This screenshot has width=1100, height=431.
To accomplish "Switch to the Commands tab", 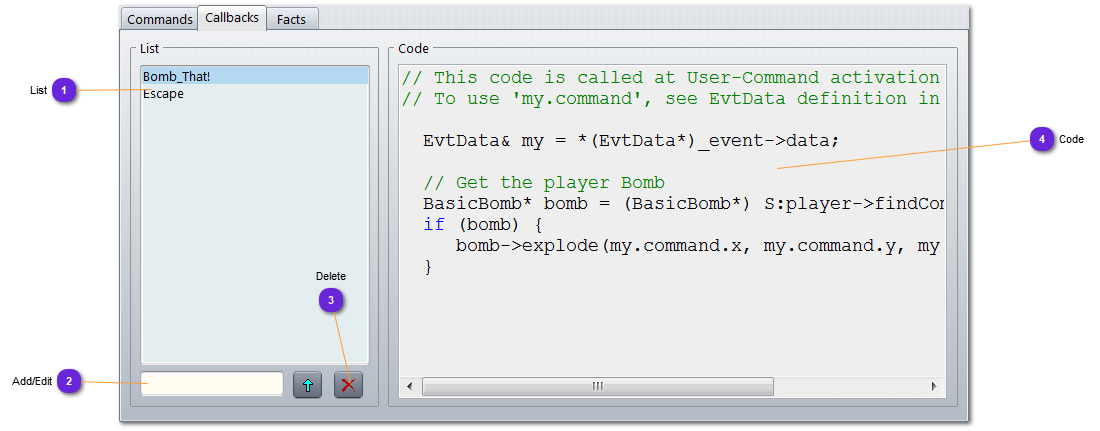I will (x=160, y=19).
